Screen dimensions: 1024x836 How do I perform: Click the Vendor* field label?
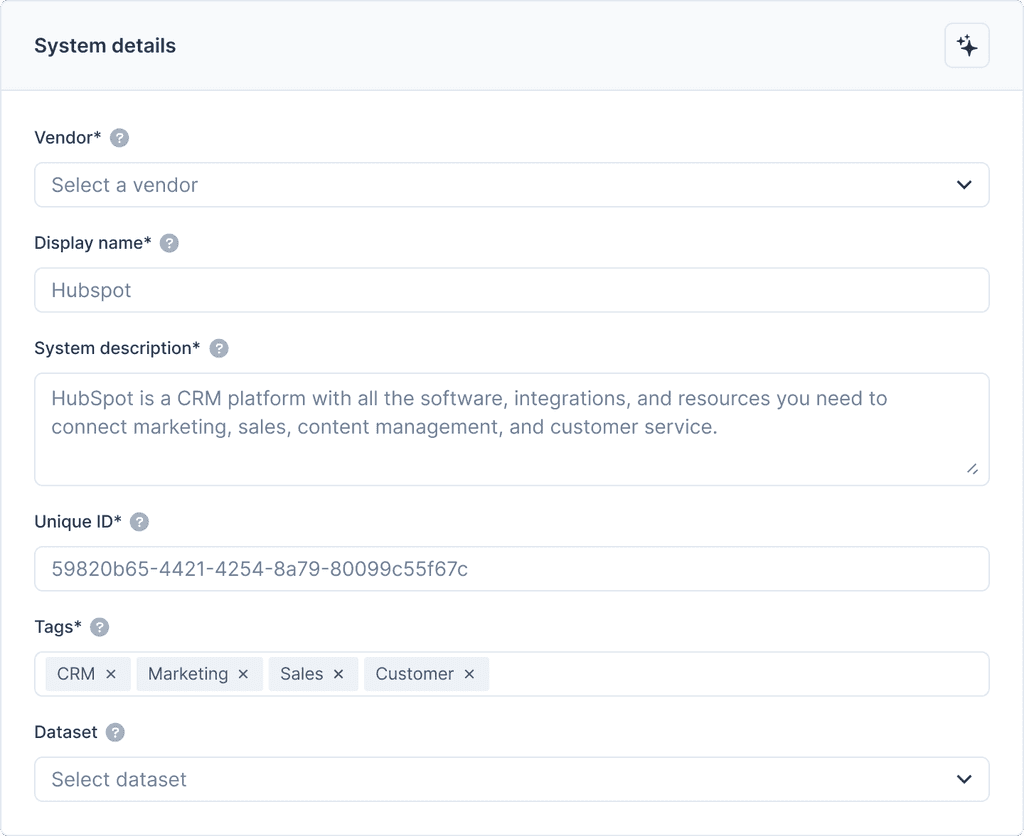[68, 138]
